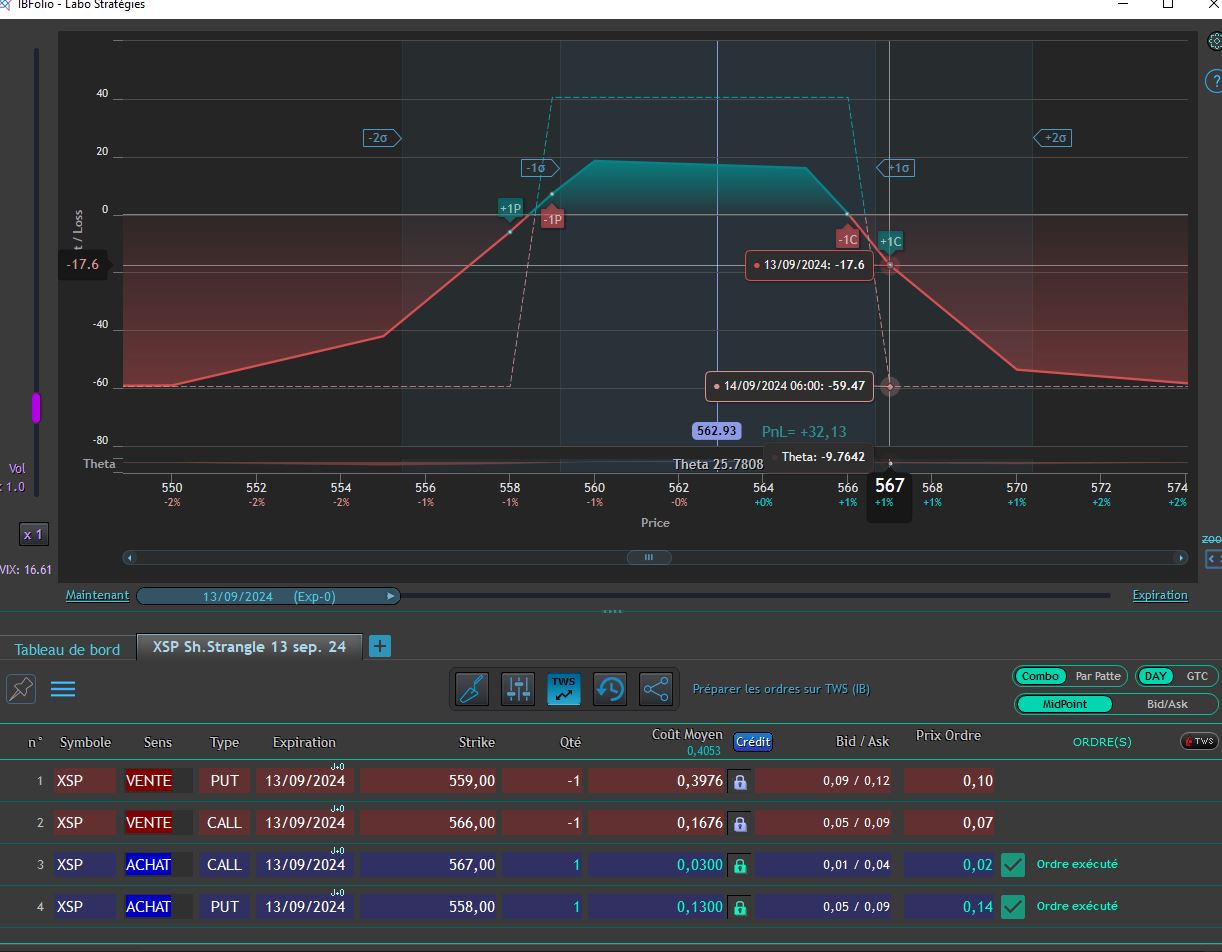The image size is (1222, 952).
Task: Click the chart scrollbar left arrow
Action: [129, 558]
